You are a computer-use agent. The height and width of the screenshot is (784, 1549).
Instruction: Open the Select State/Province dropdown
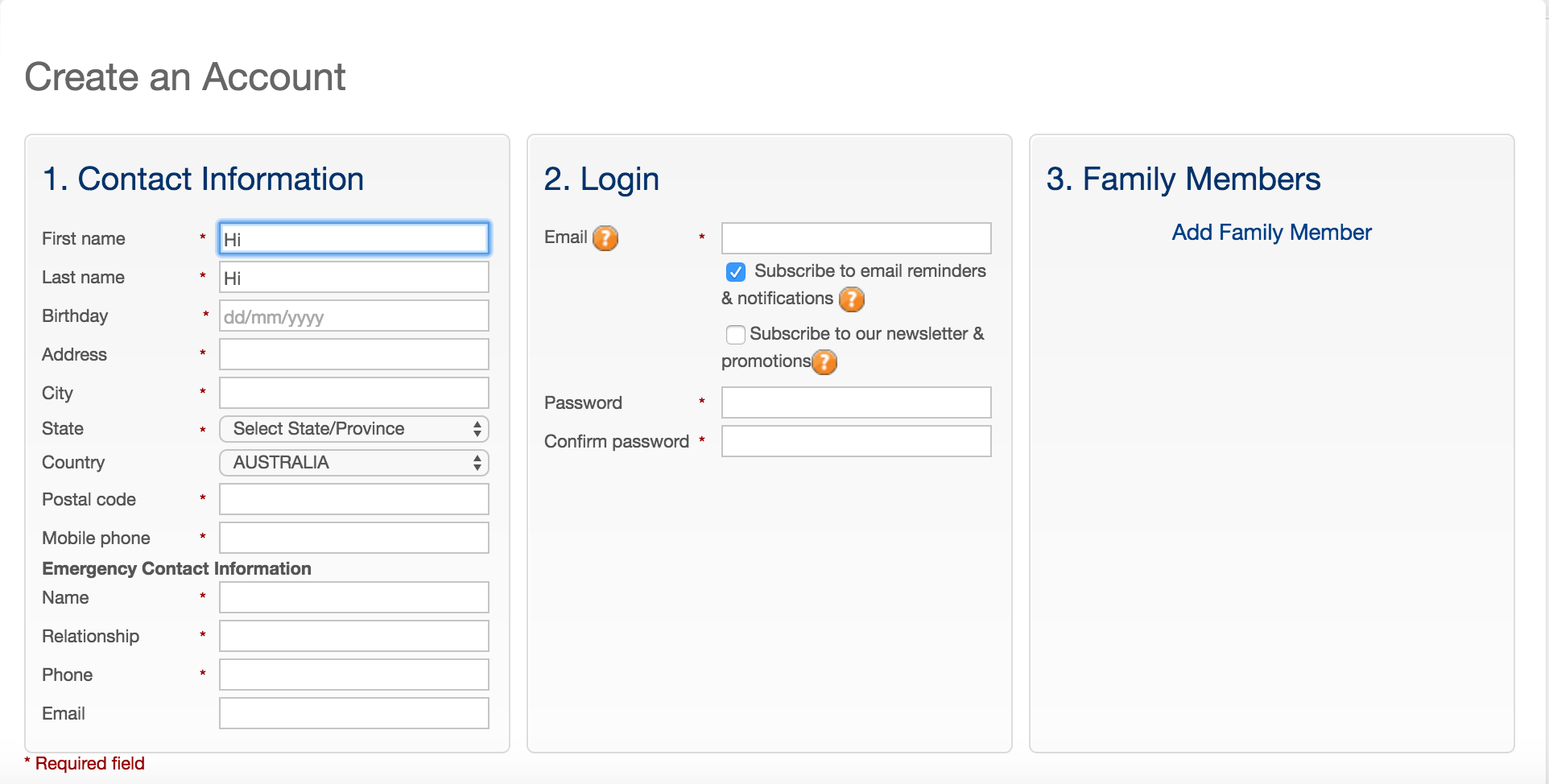pos(354,429)
